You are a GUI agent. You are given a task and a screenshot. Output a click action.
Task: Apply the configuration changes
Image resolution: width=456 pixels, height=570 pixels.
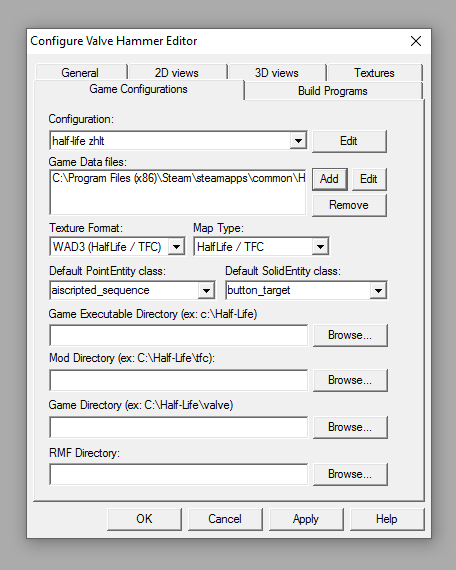(x=306, y=519)
